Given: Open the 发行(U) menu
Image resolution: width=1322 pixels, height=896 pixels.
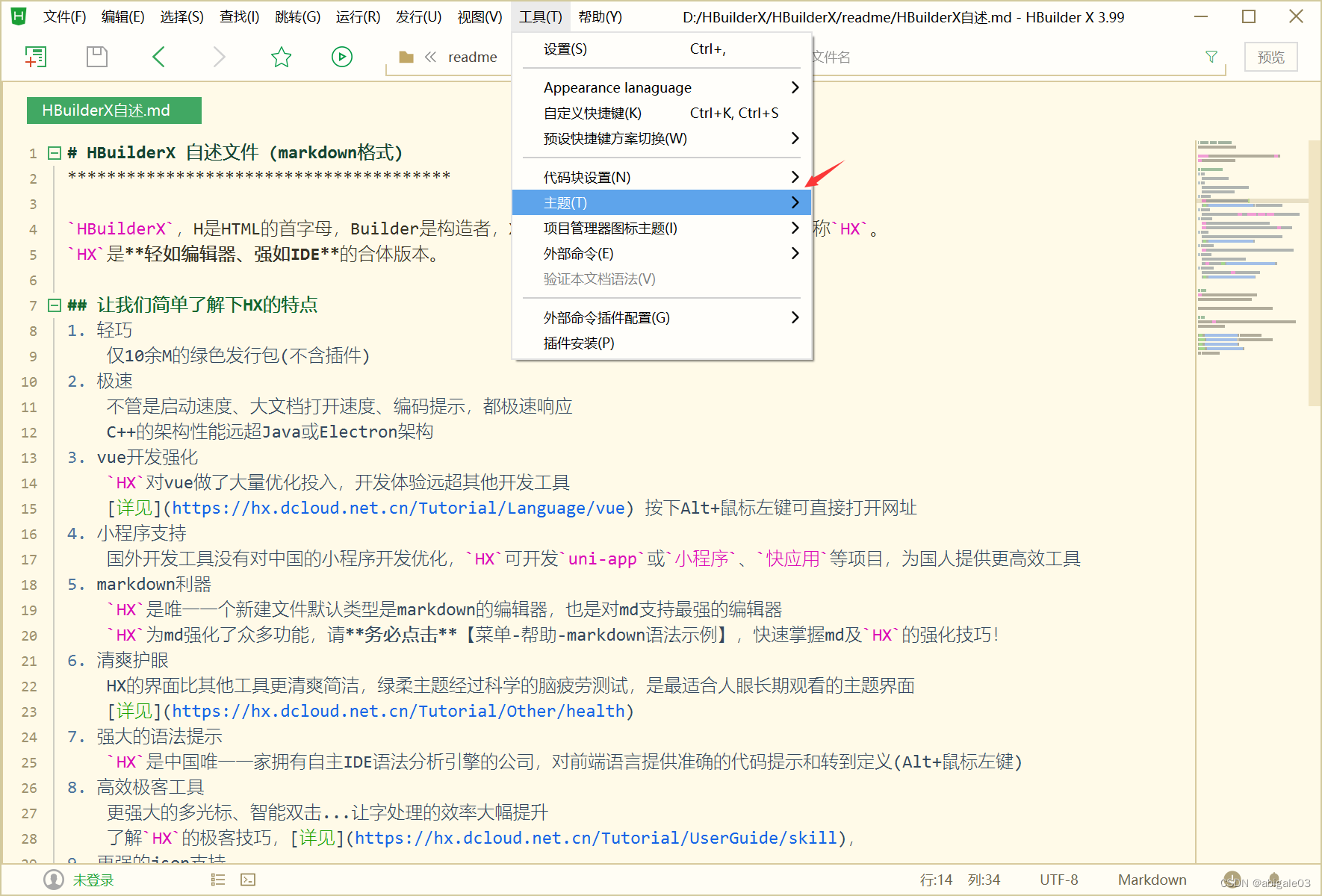Looking at the screenshot, I should pos(418,16).
